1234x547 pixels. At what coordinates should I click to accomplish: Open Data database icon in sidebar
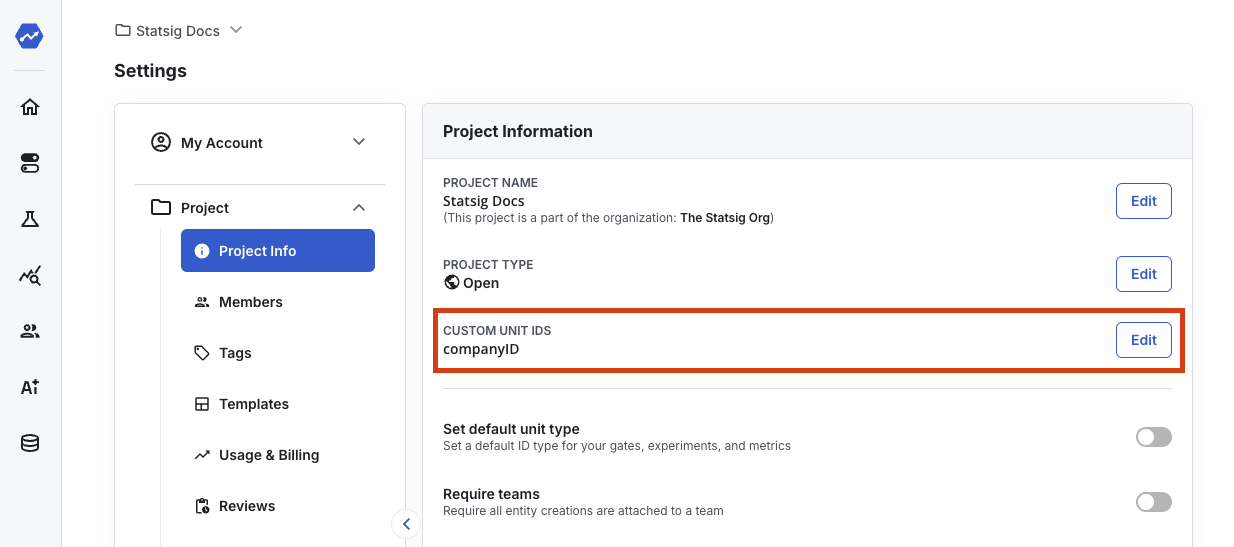tap(30, 443)
